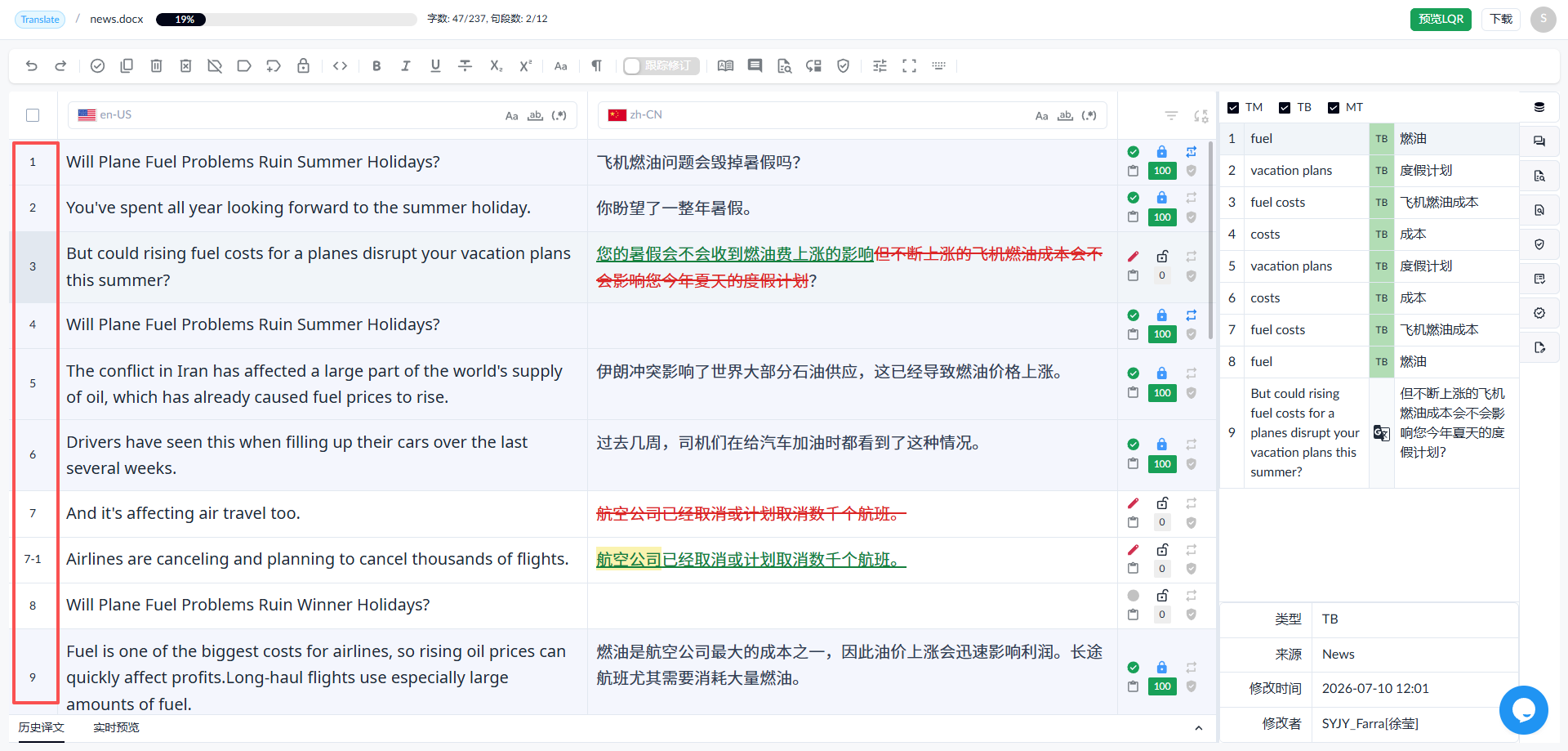The height and width of the screenshot is (751, 1568).
Task: Click the zh-CN target search field
Action: click(852, 115)
